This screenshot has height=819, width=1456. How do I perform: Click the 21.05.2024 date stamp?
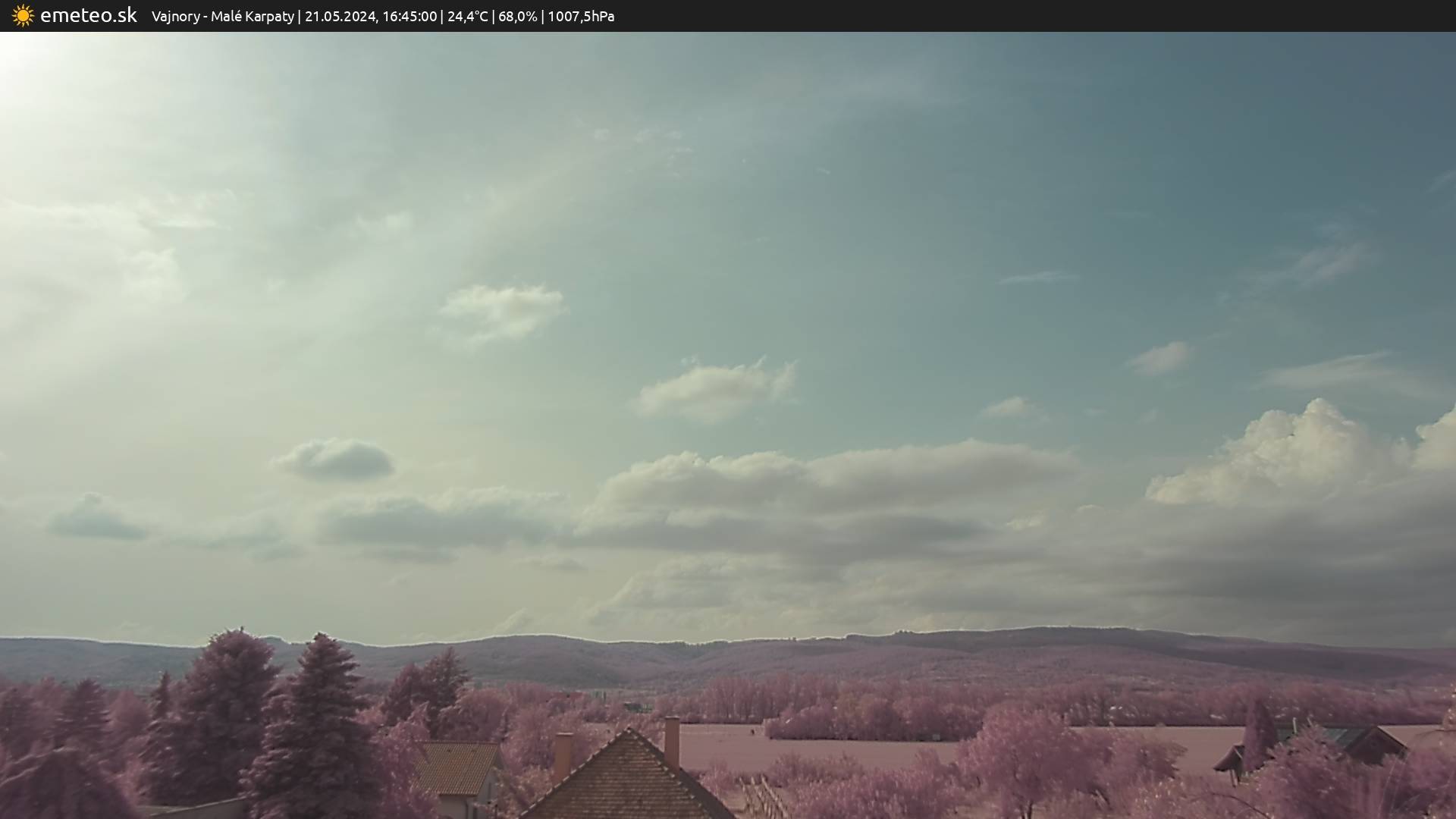(340, 17)
